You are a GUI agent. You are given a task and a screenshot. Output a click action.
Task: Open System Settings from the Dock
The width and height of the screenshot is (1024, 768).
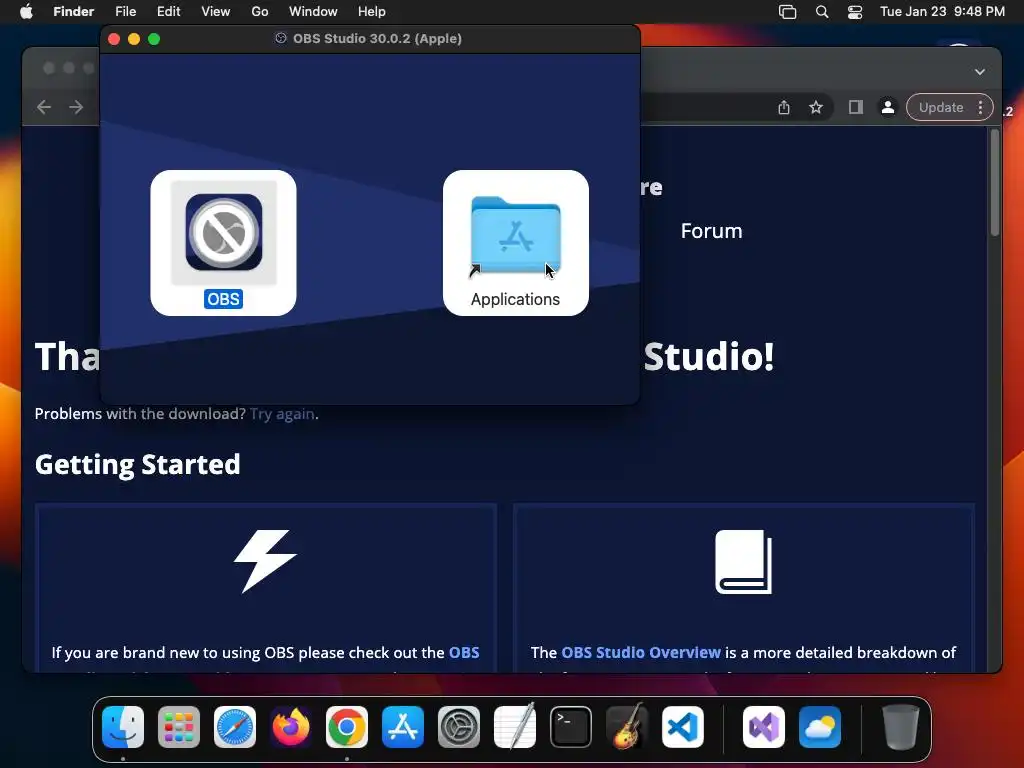click(458, 727)
